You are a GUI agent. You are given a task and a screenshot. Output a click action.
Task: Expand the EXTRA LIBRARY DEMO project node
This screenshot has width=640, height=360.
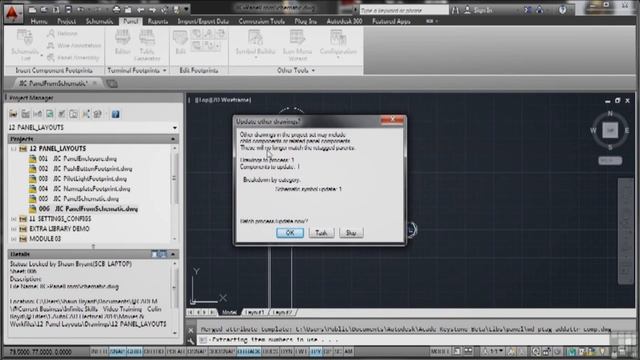(x=13, y=229)
